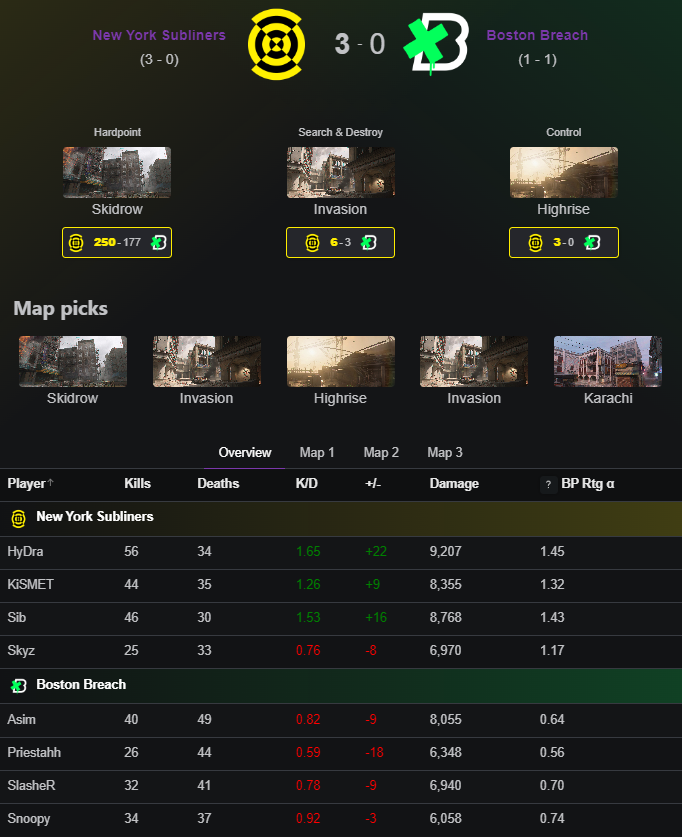Click the (3 - 0) Subliners record
This screenshot has width=682, height=837.
click(x=159, y=59)
